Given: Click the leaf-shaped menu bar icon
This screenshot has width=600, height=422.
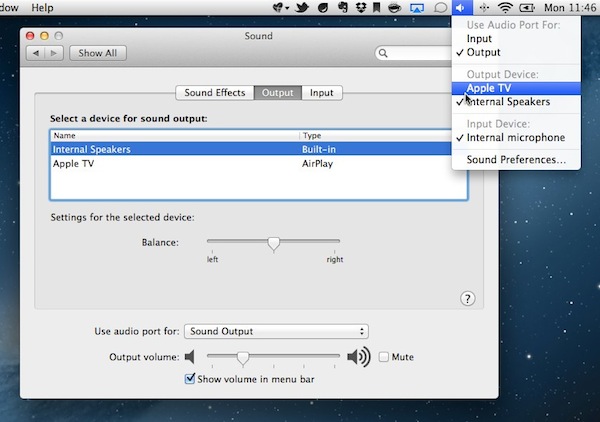Looking at the screenshot, I should tap(323, 8).
